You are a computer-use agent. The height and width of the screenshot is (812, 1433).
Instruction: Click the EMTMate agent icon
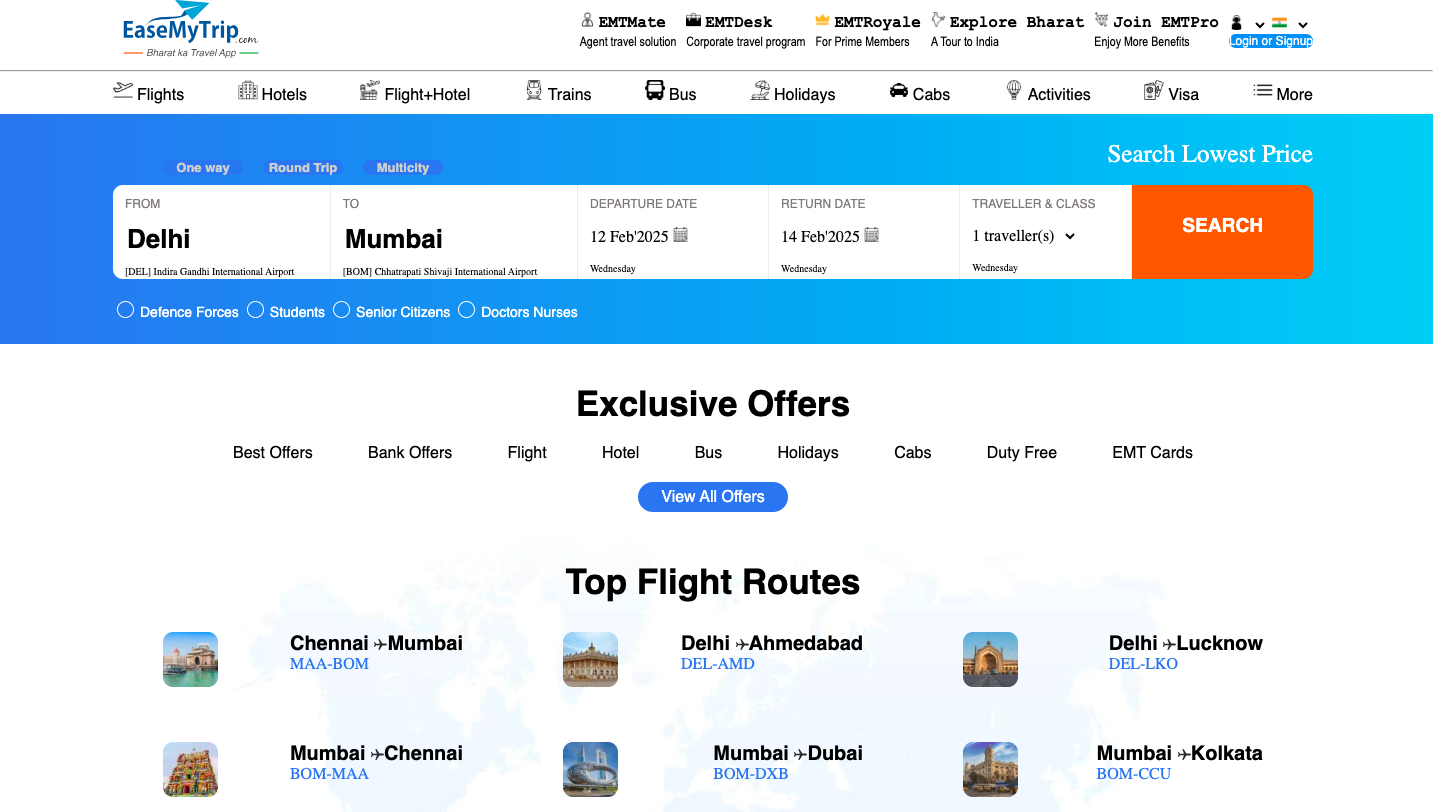point(588,20)
